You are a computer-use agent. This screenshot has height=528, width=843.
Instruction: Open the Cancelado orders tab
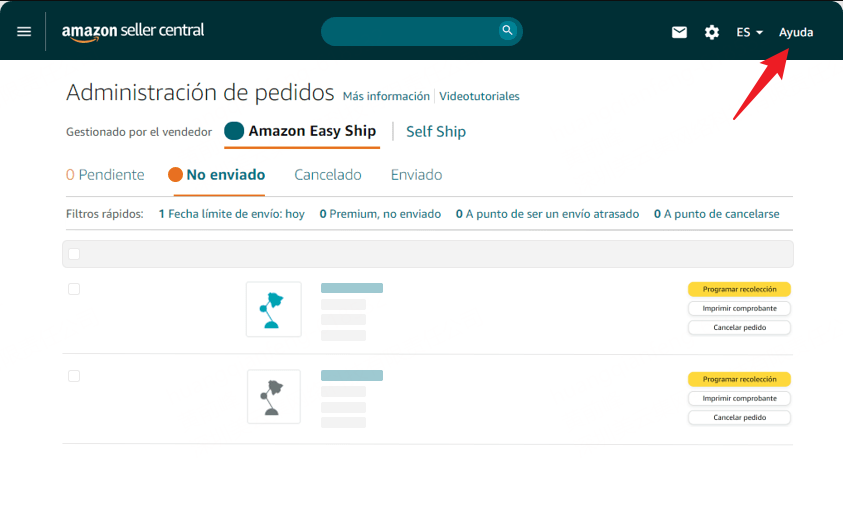(x=327, y=175)
